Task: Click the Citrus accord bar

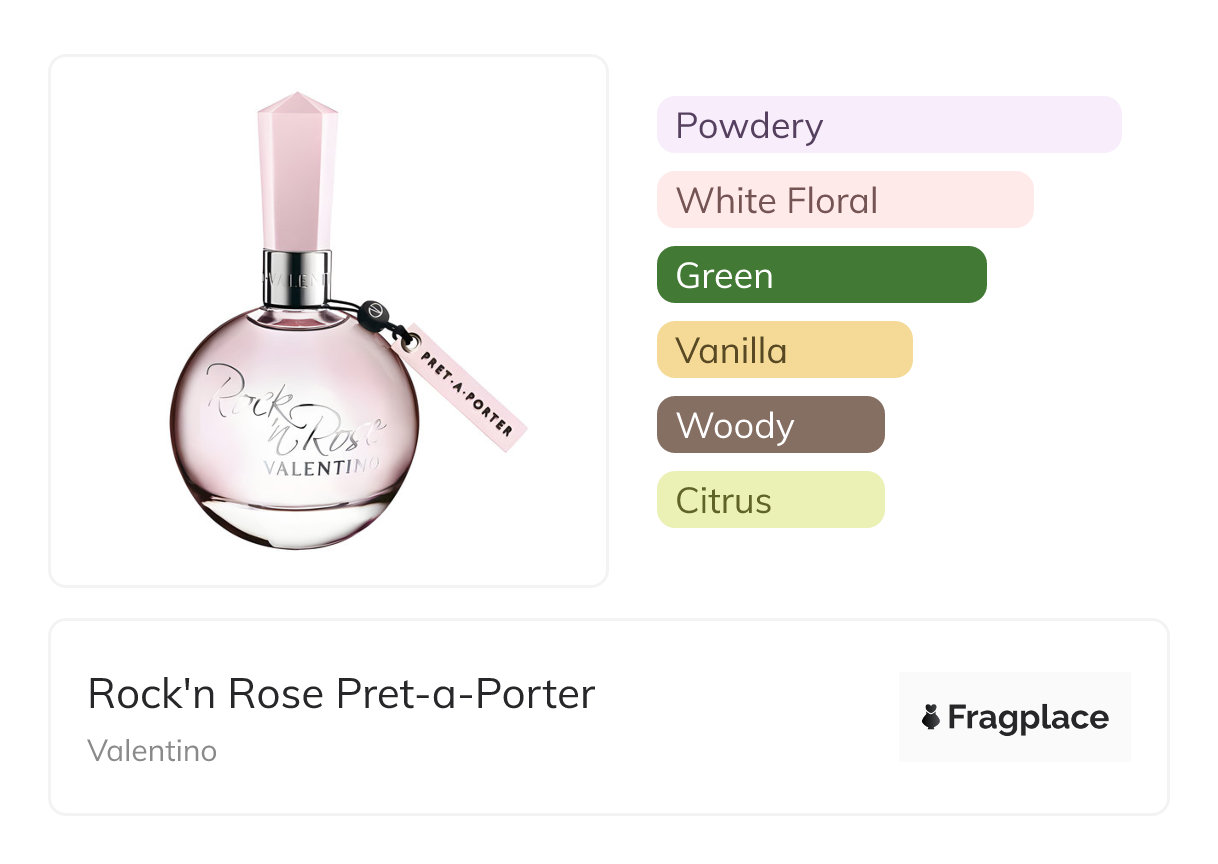Action: coord(770,500)
